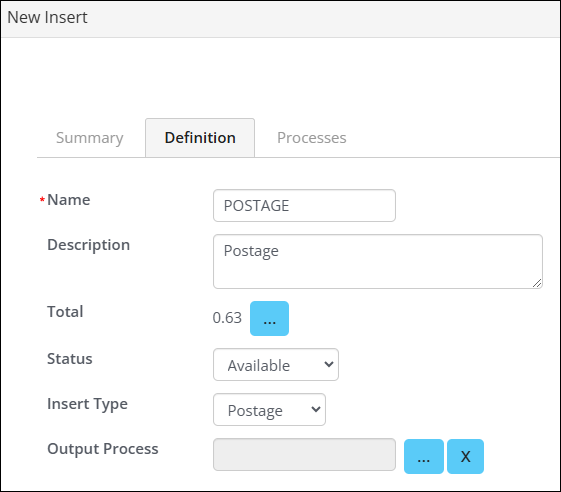Open the Processes tab

[312, 138]
